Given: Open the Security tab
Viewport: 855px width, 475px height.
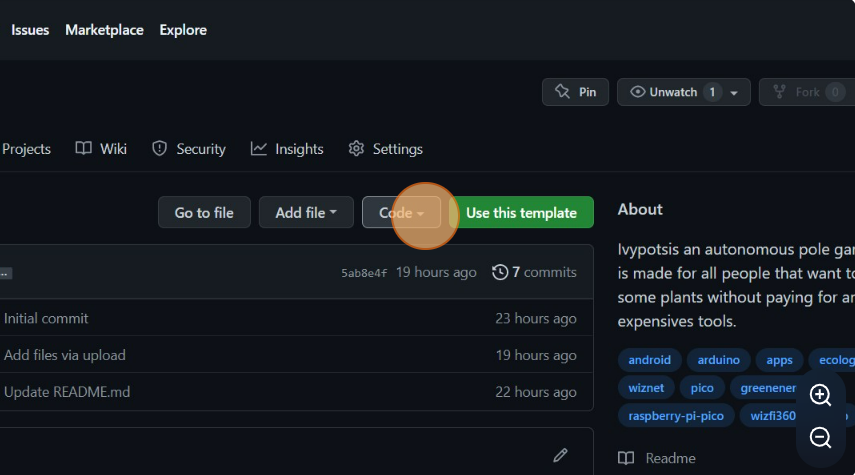Looking at the screenshot, I should click(x=189, y=149).
